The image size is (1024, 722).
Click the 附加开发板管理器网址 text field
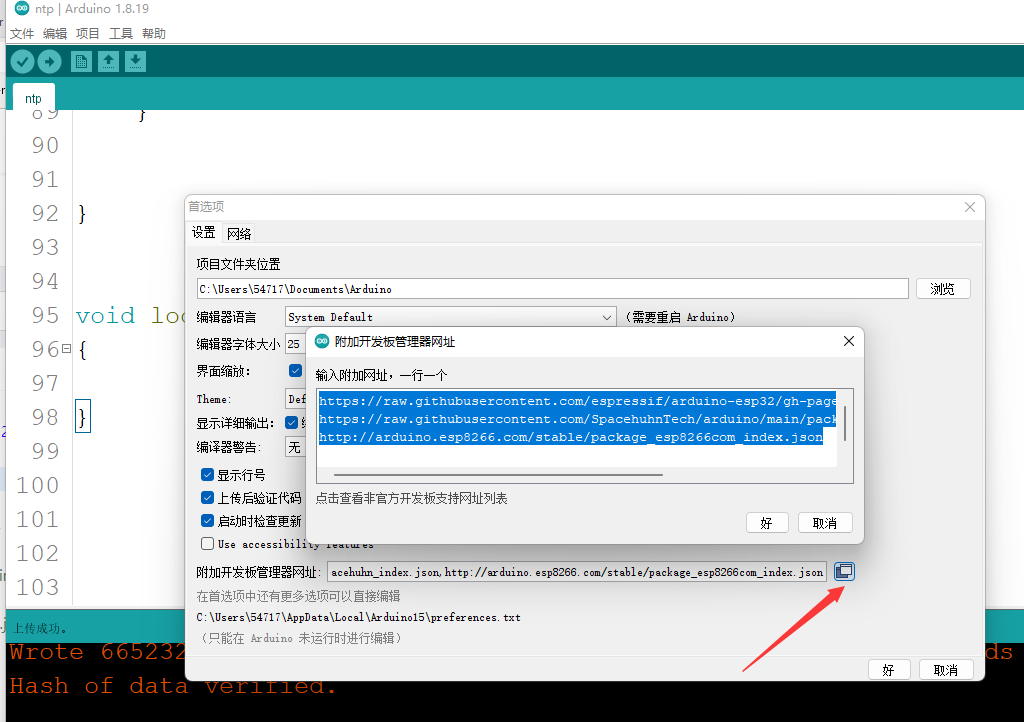tap(577, 572)
